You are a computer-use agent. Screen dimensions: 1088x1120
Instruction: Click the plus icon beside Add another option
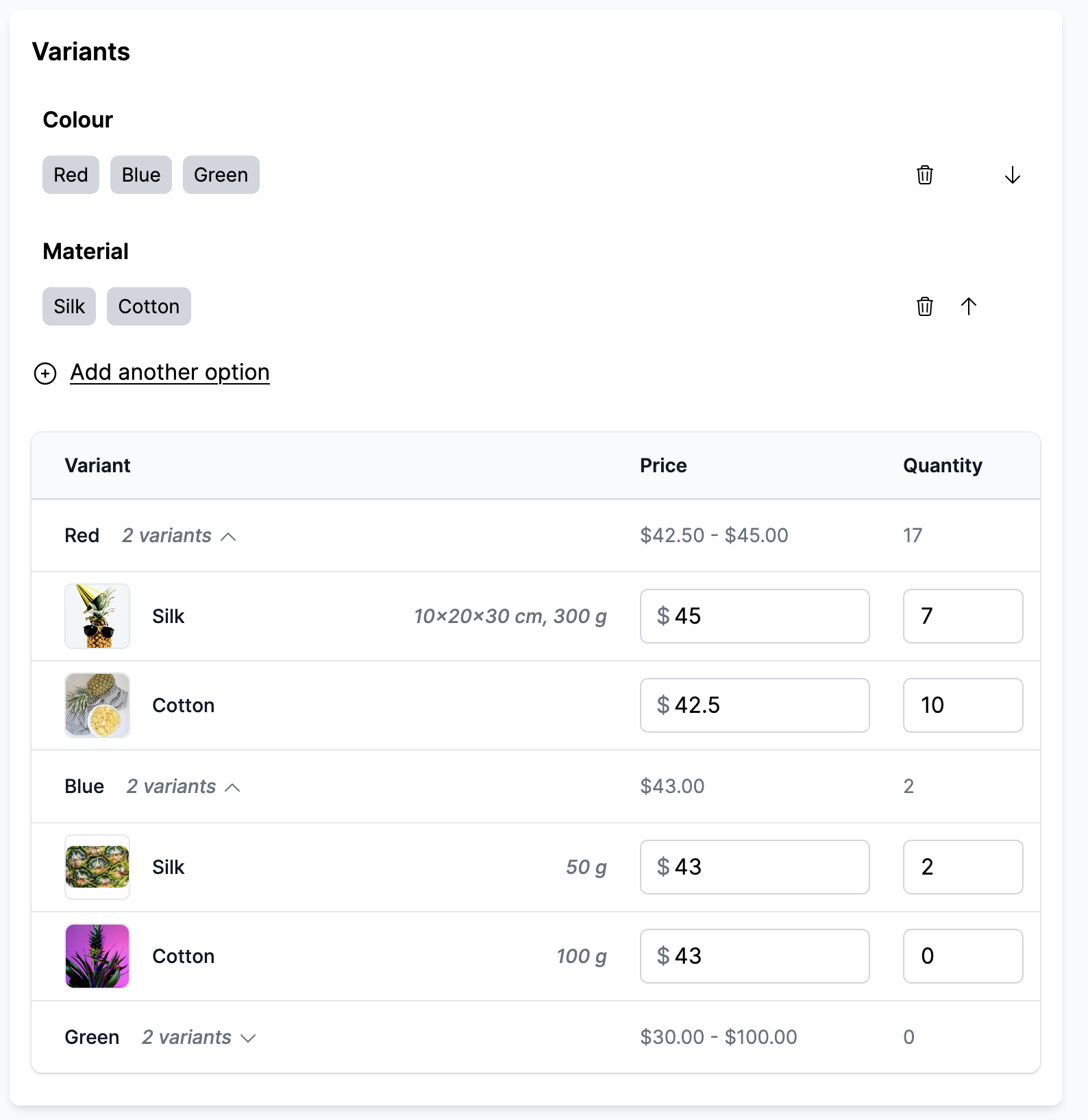[45, 374]
